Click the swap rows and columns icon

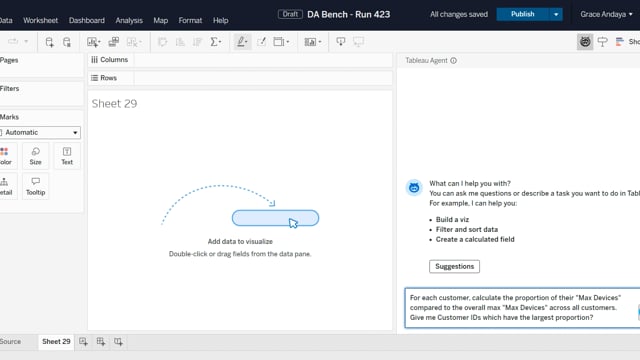pos(162,42)
